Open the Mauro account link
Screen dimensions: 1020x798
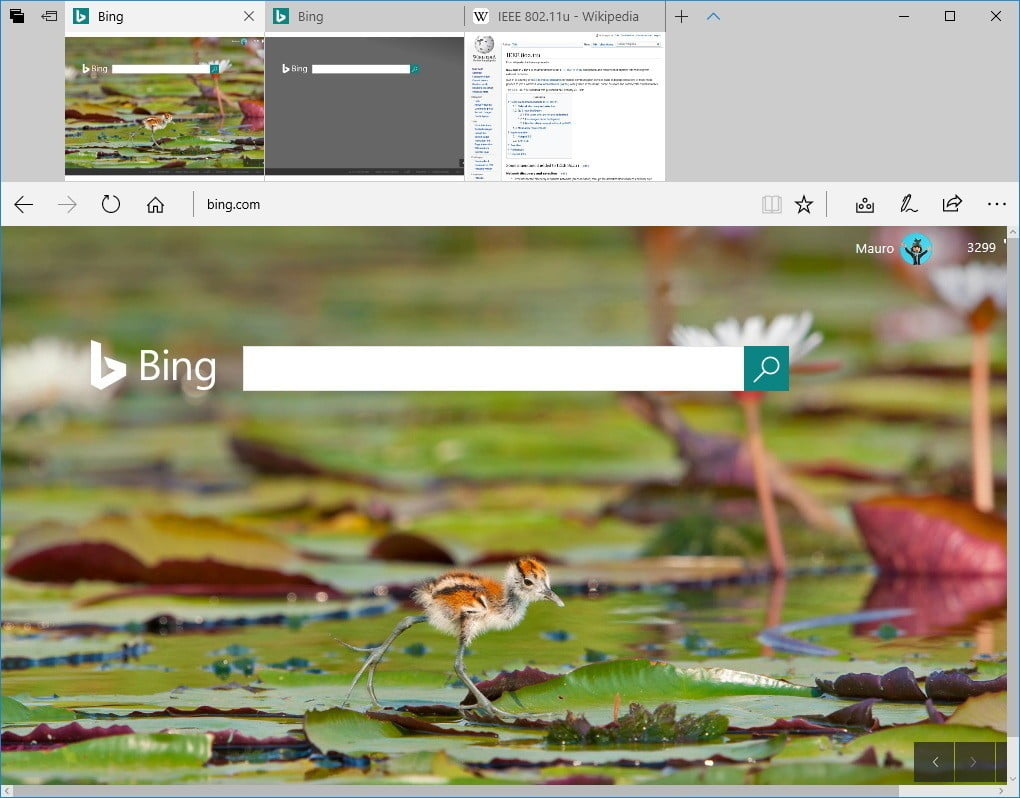coord(876,248)
